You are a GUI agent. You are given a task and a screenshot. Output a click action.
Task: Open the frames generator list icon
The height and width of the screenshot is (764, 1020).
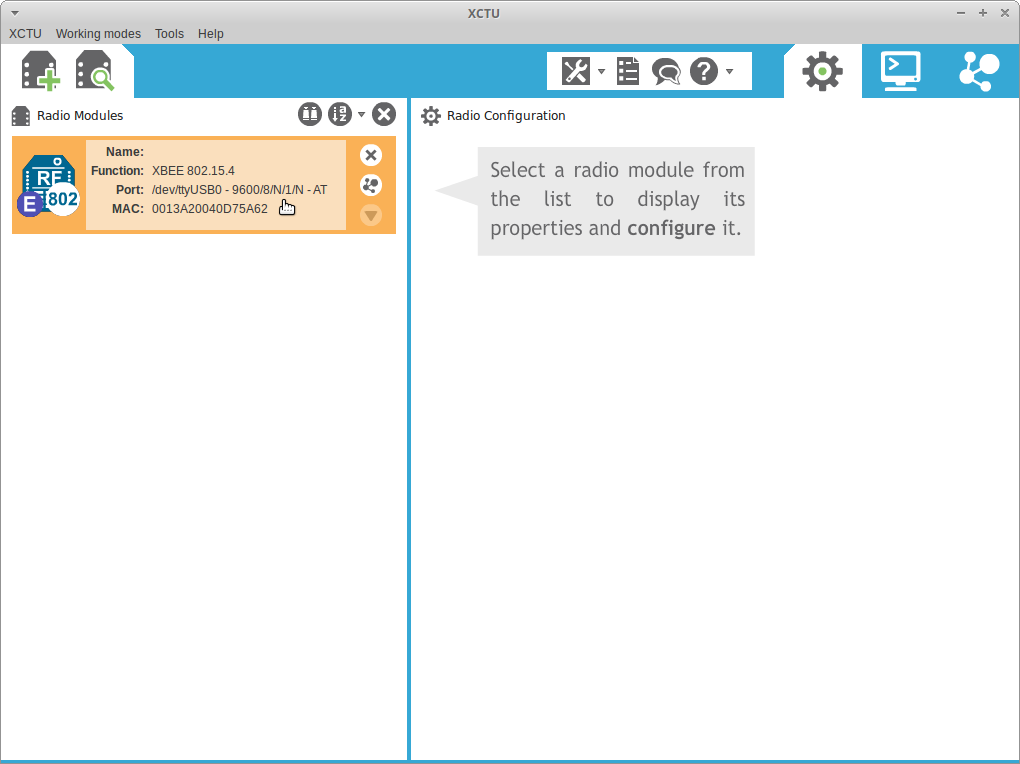coord(628,71)
